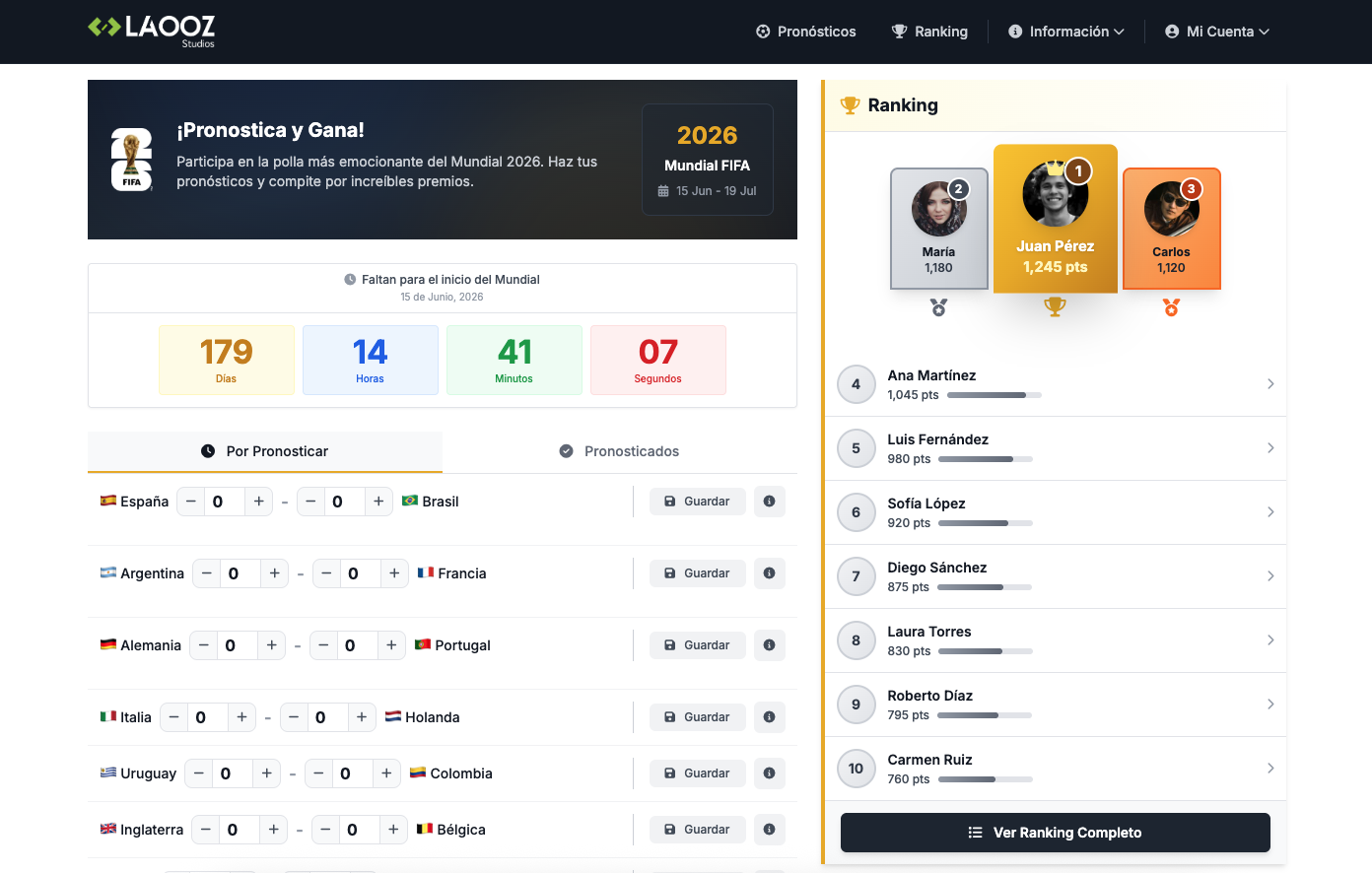Open the Pronósticos page from the navbar

805,31
